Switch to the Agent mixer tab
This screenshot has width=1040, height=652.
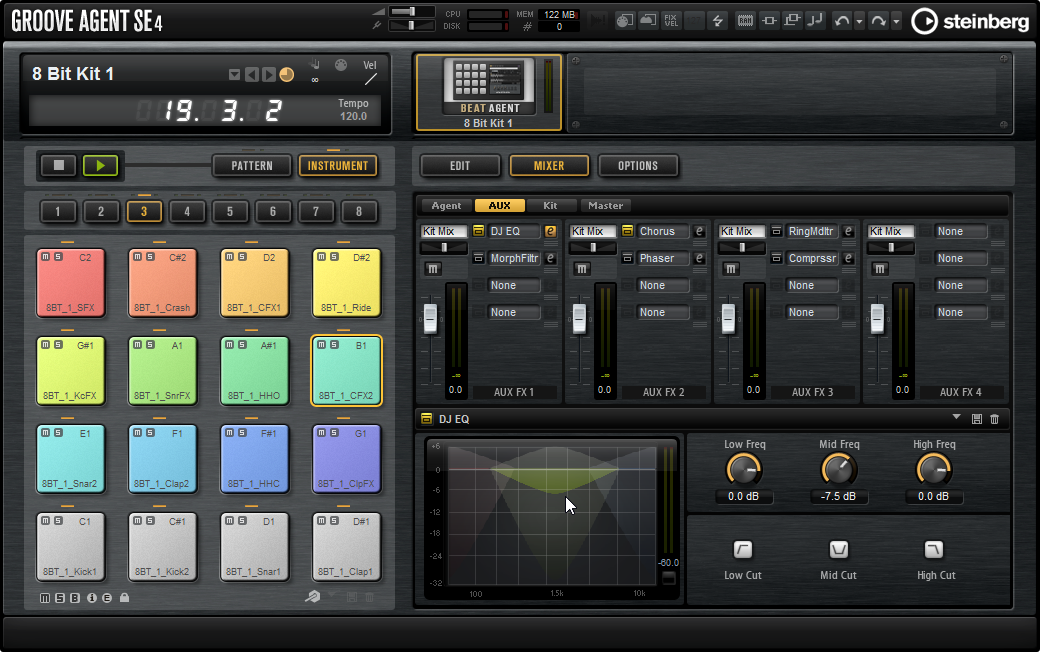click(446, 206)
